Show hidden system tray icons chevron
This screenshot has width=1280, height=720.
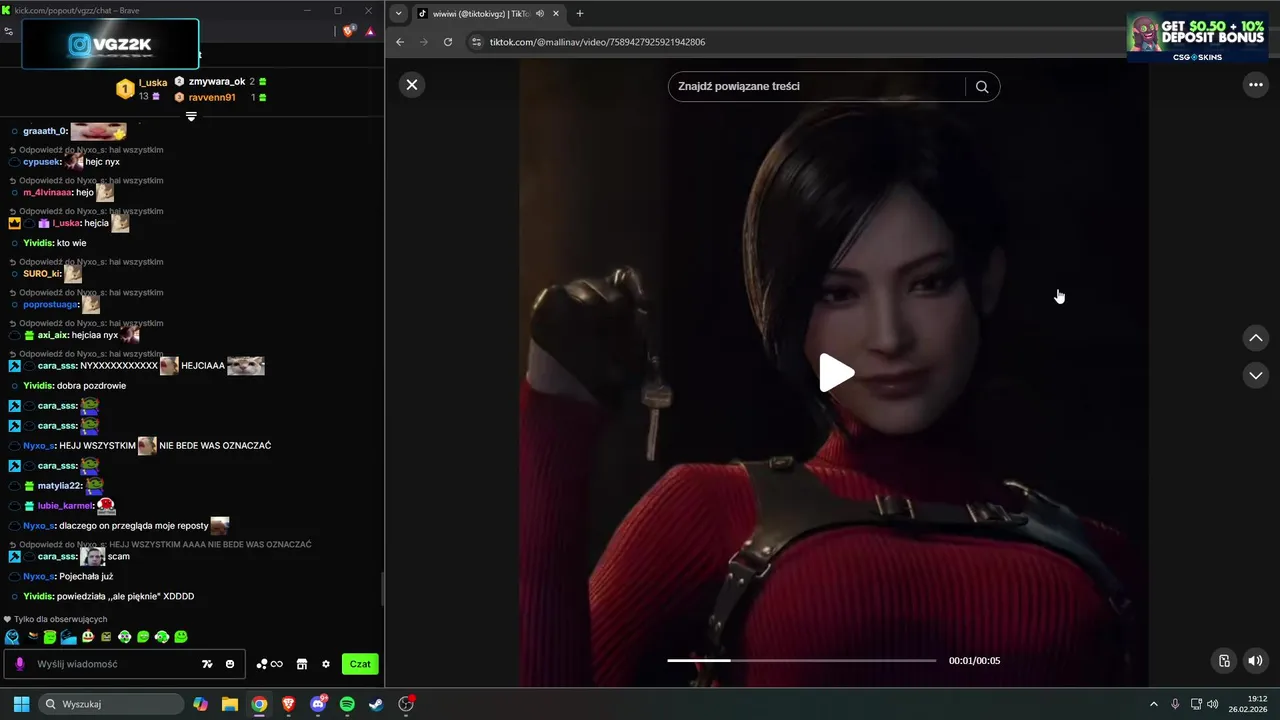1154,704
